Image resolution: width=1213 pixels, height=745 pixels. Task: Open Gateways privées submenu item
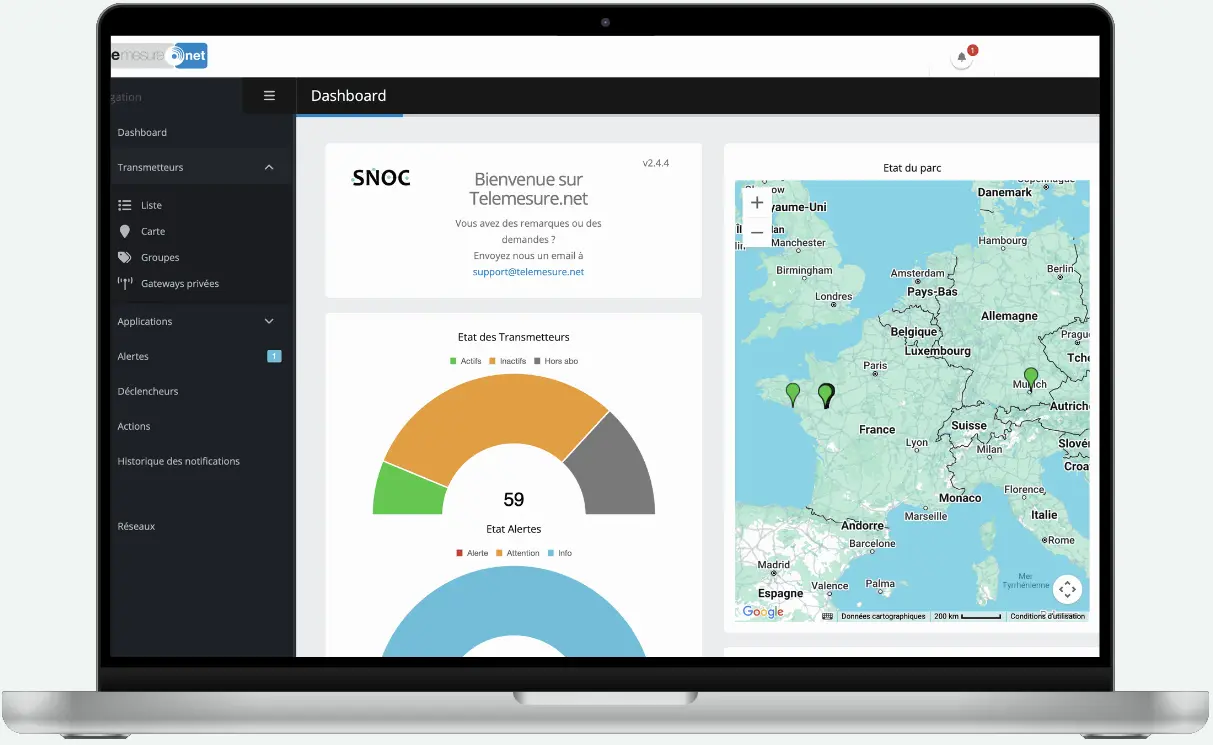point(180,283)
